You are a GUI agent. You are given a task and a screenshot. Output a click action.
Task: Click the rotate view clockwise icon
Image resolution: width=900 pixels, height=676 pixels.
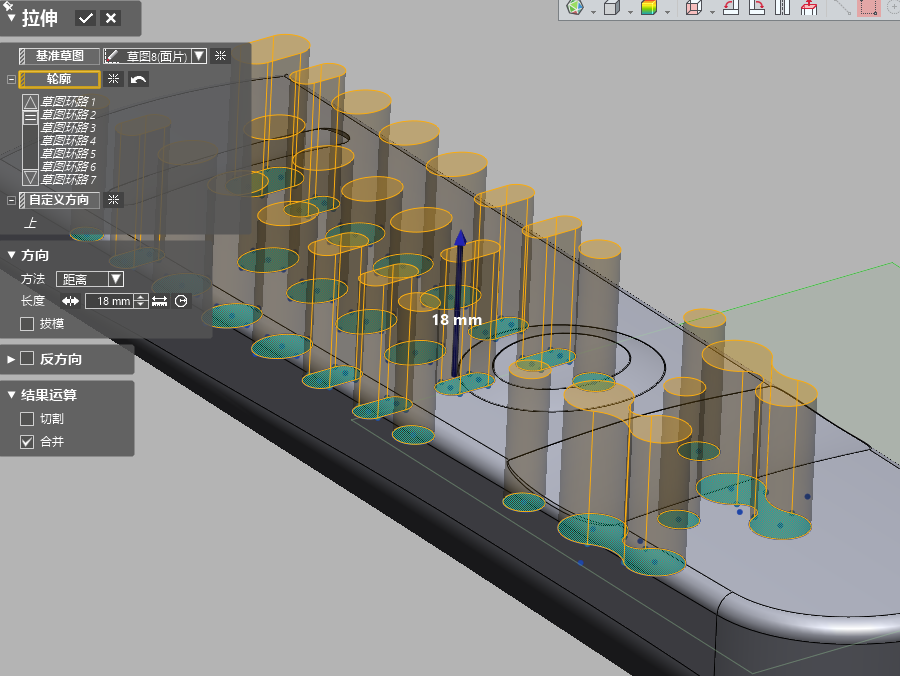pos(757,7)
